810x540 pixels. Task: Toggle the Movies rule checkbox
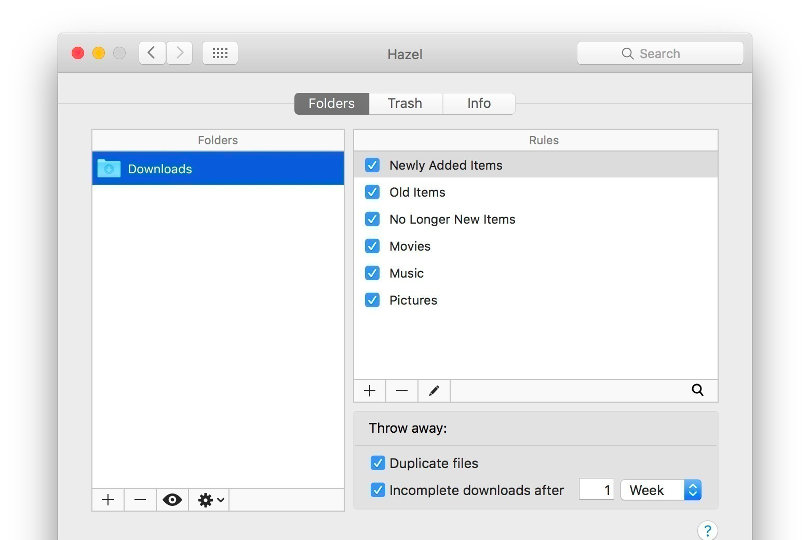pos(372,246)
